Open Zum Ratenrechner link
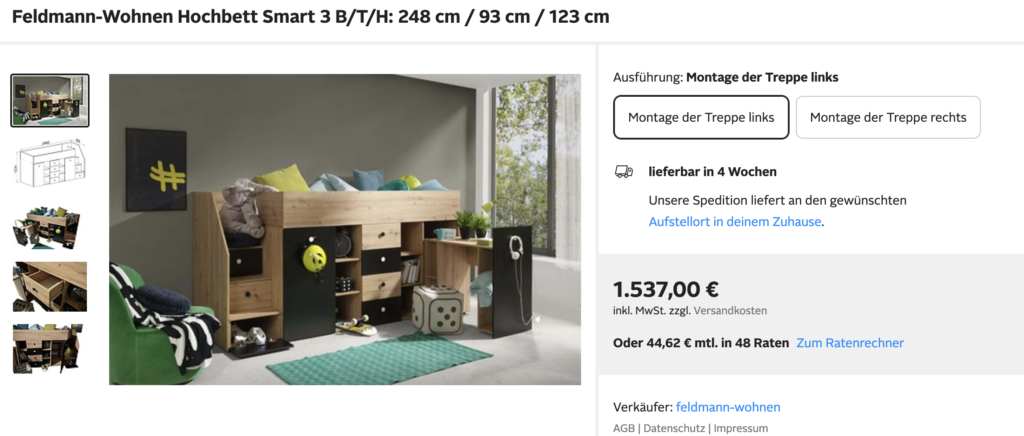 (x=850, y=343)
